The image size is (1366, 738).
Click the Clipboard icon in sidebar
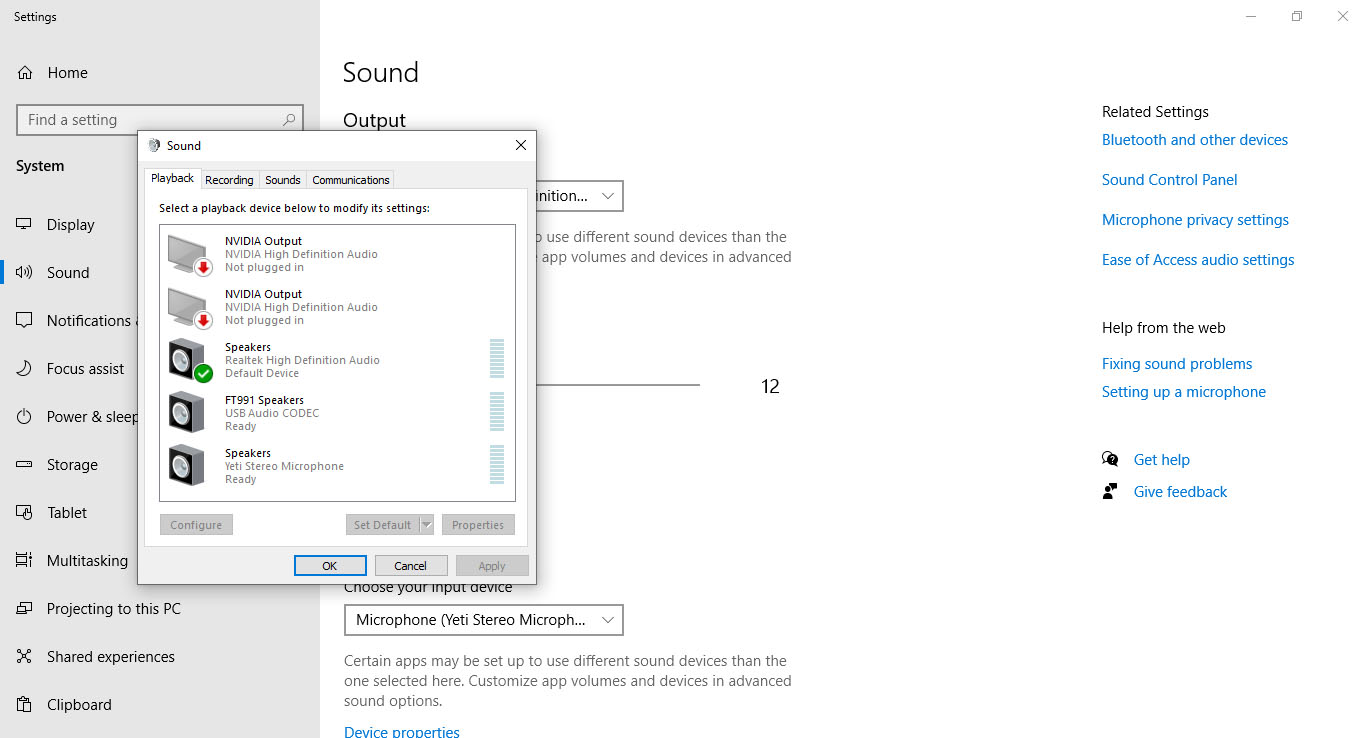pyautogui.click(x=25, y=705)
